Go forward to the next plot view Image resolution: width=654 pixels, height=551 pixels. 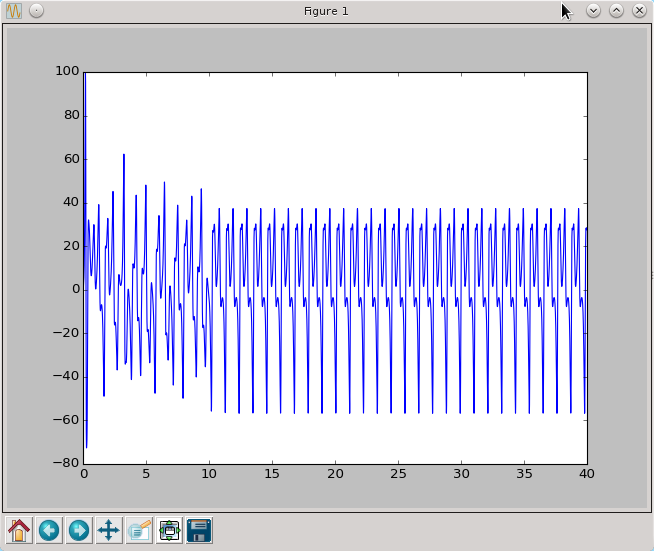tap(79, 530)
